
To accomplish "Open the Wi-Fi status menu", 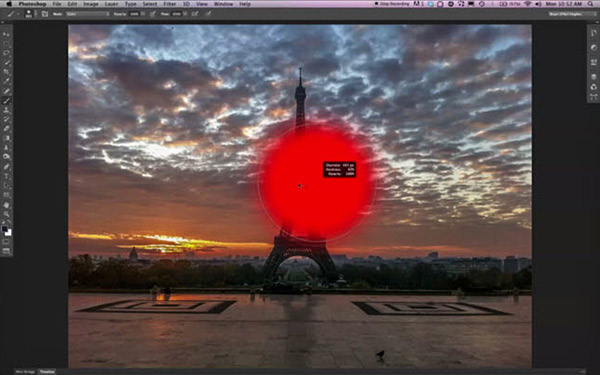I will [528, 4].
